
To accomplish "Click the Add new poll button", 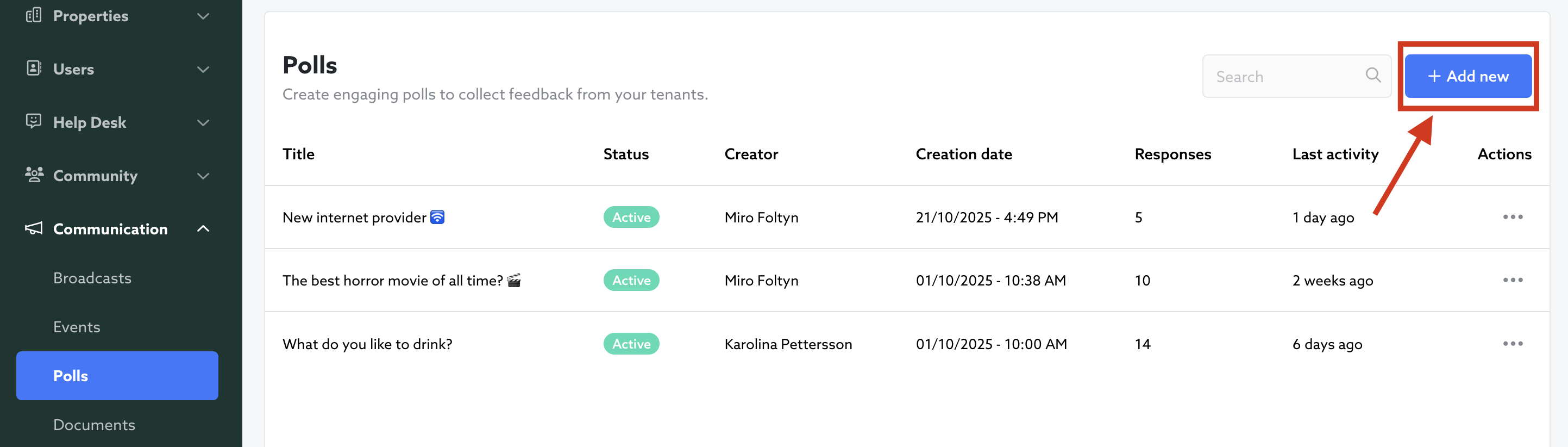I will click(1467, 76).
